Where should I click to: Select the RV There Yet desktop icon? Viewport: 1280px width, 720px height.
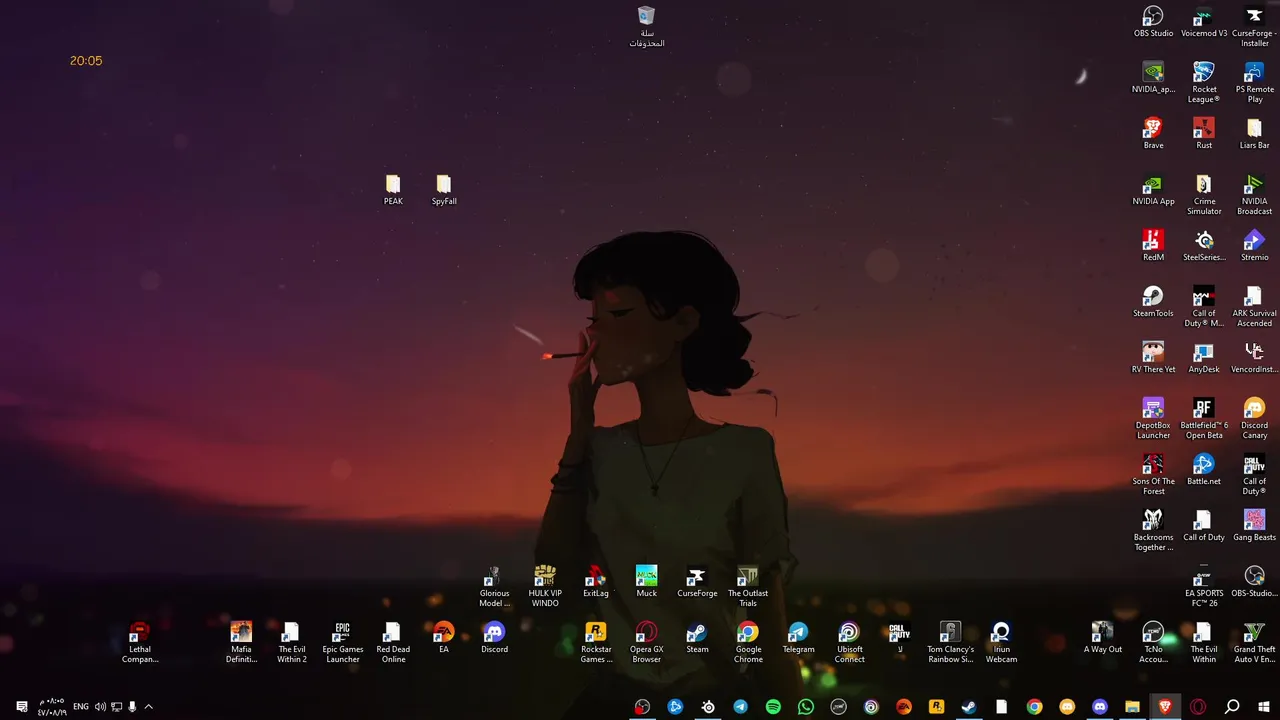pyautogui.click(x=1153, y=358)
